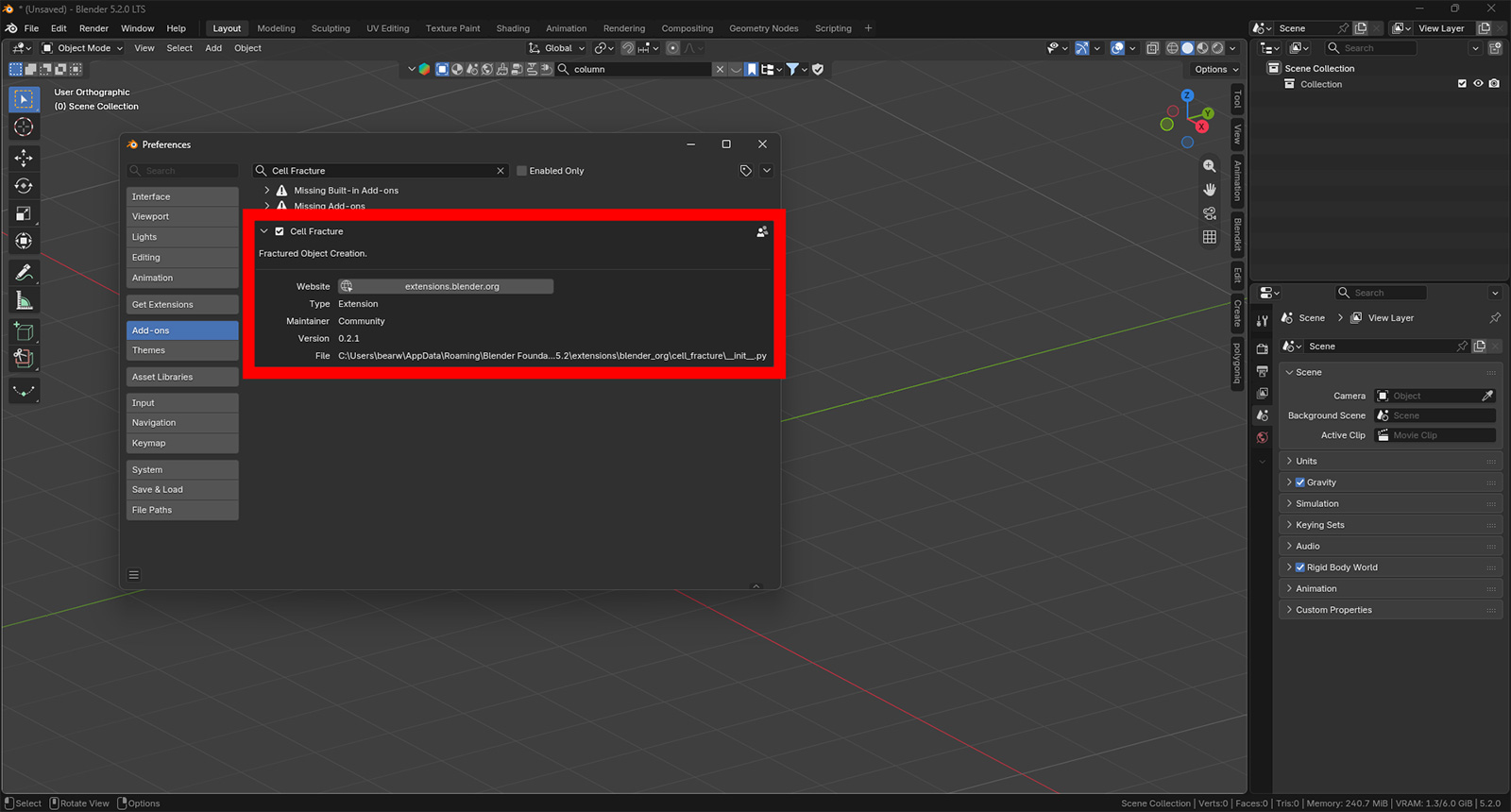Click the camera eyedropper icon

click(1488, 396)
